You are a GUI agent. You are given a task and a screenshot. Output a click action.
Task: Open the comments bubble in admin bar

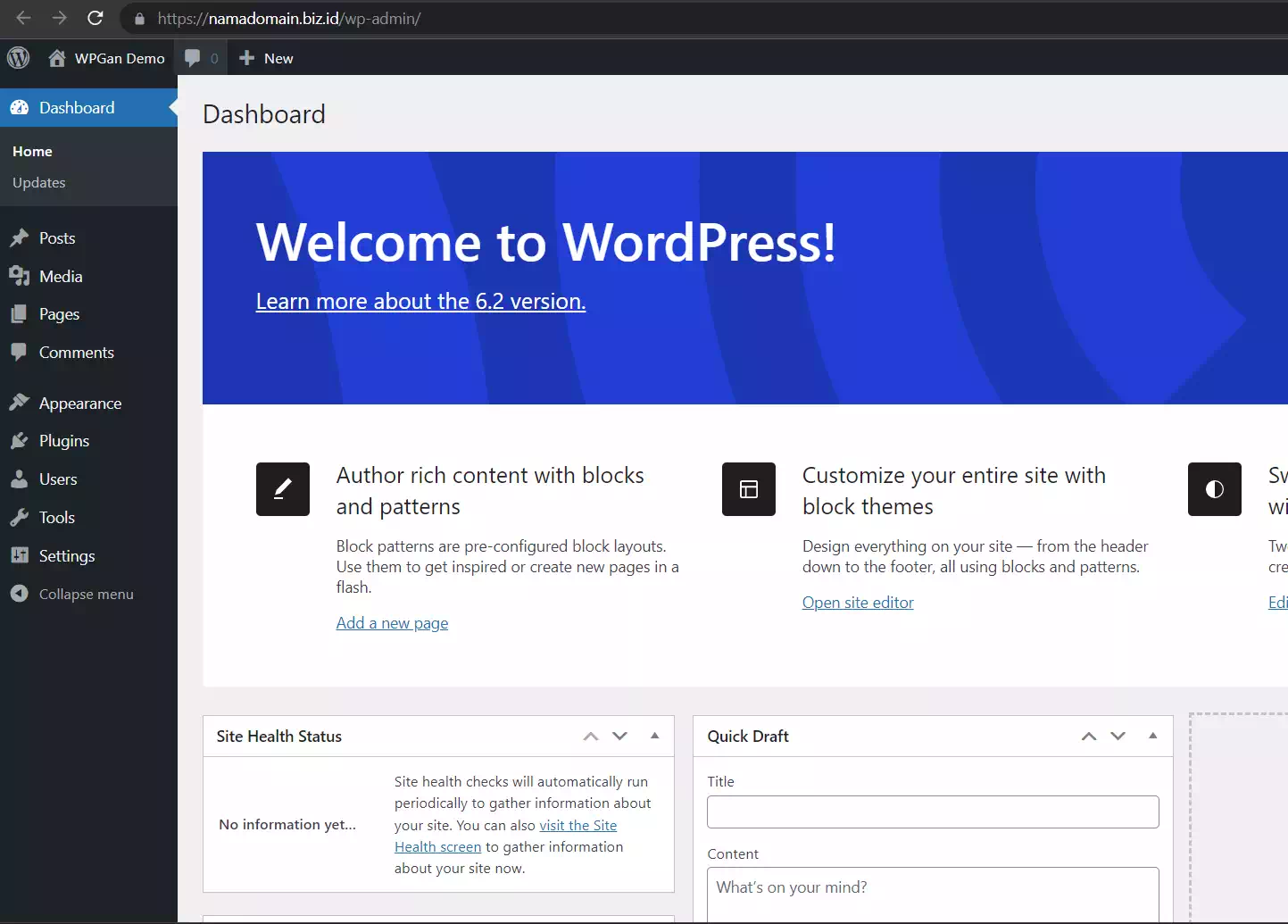pyautogui.click(x=192, y=58)
